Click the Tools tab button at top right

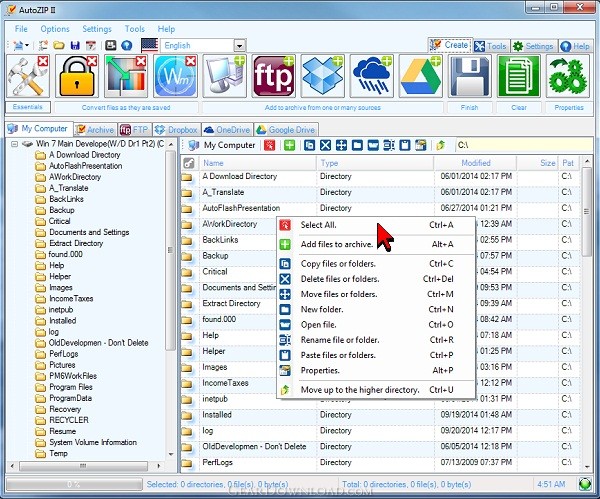pyautogui.click(x=491, y=46)
